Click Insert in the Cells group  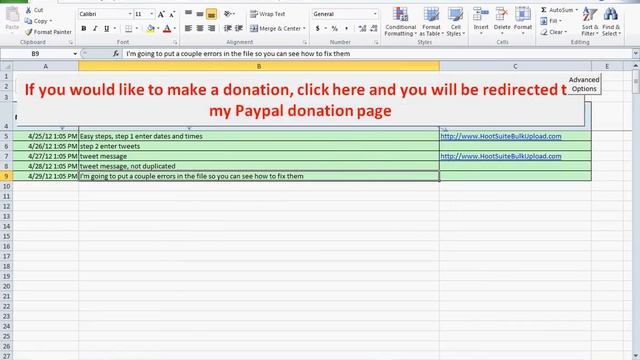481,20
